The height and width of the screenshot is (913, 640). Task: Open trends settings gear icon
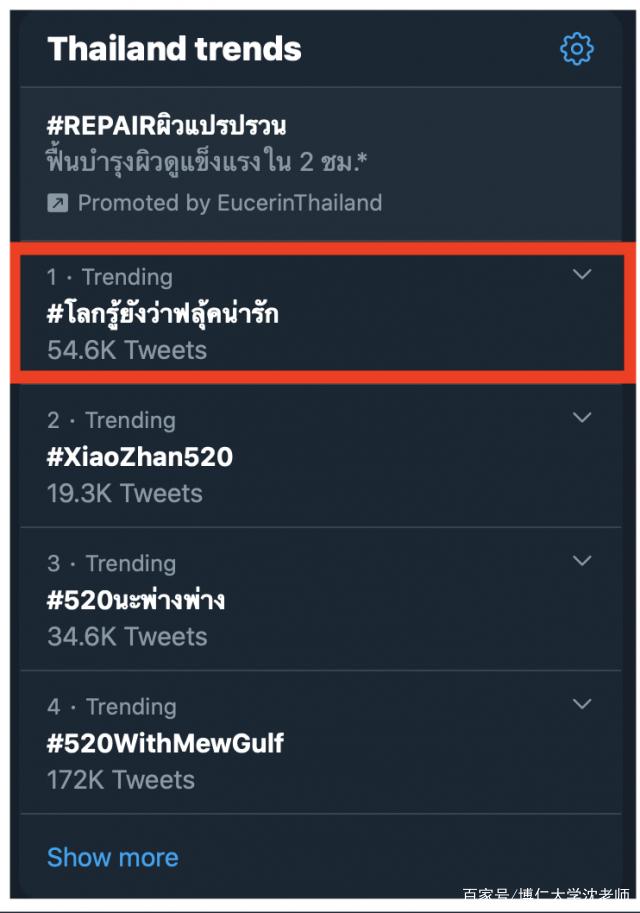[577, 49]
